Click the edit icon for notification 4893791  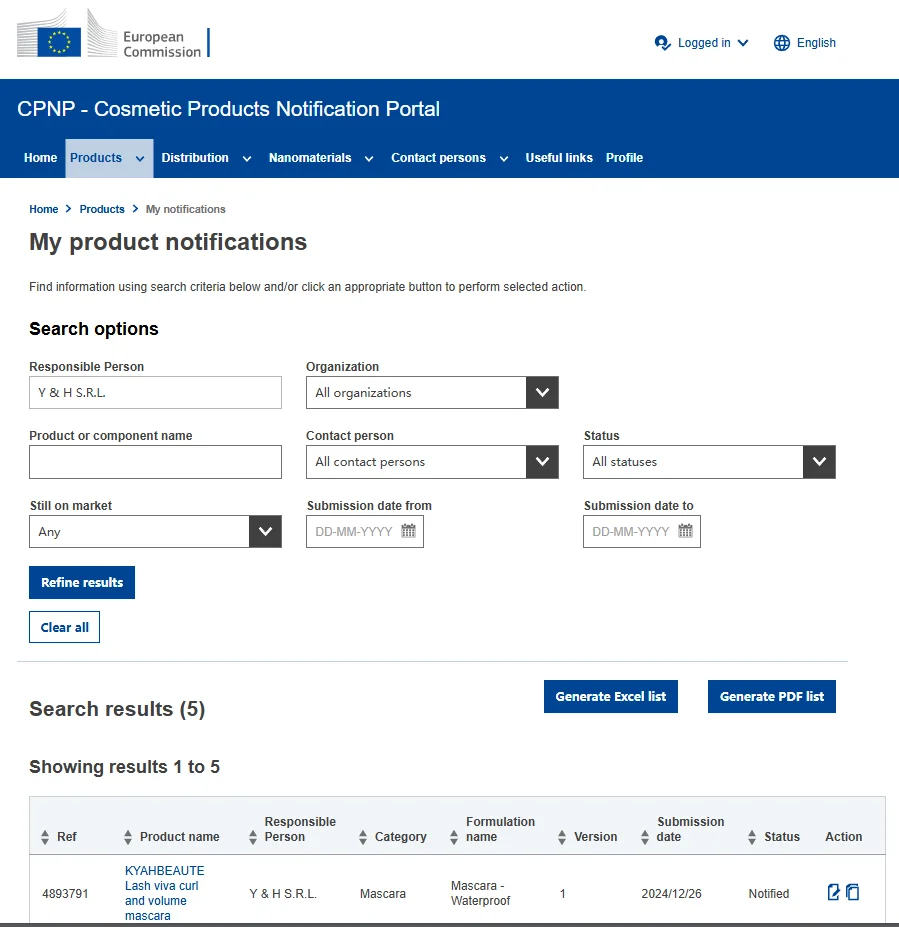[834, 892]
